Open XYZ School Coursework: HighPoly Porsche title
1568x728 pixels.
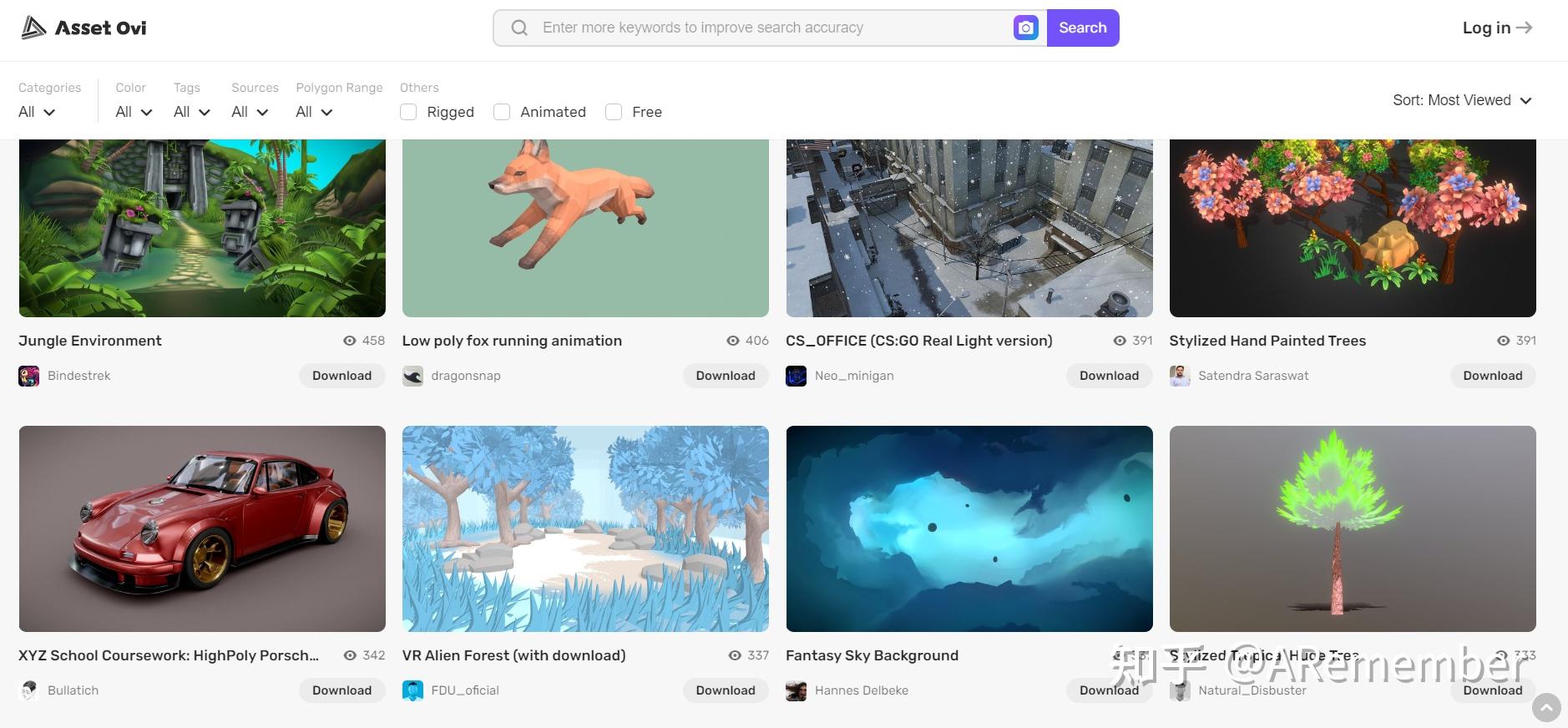coord(169,655)
